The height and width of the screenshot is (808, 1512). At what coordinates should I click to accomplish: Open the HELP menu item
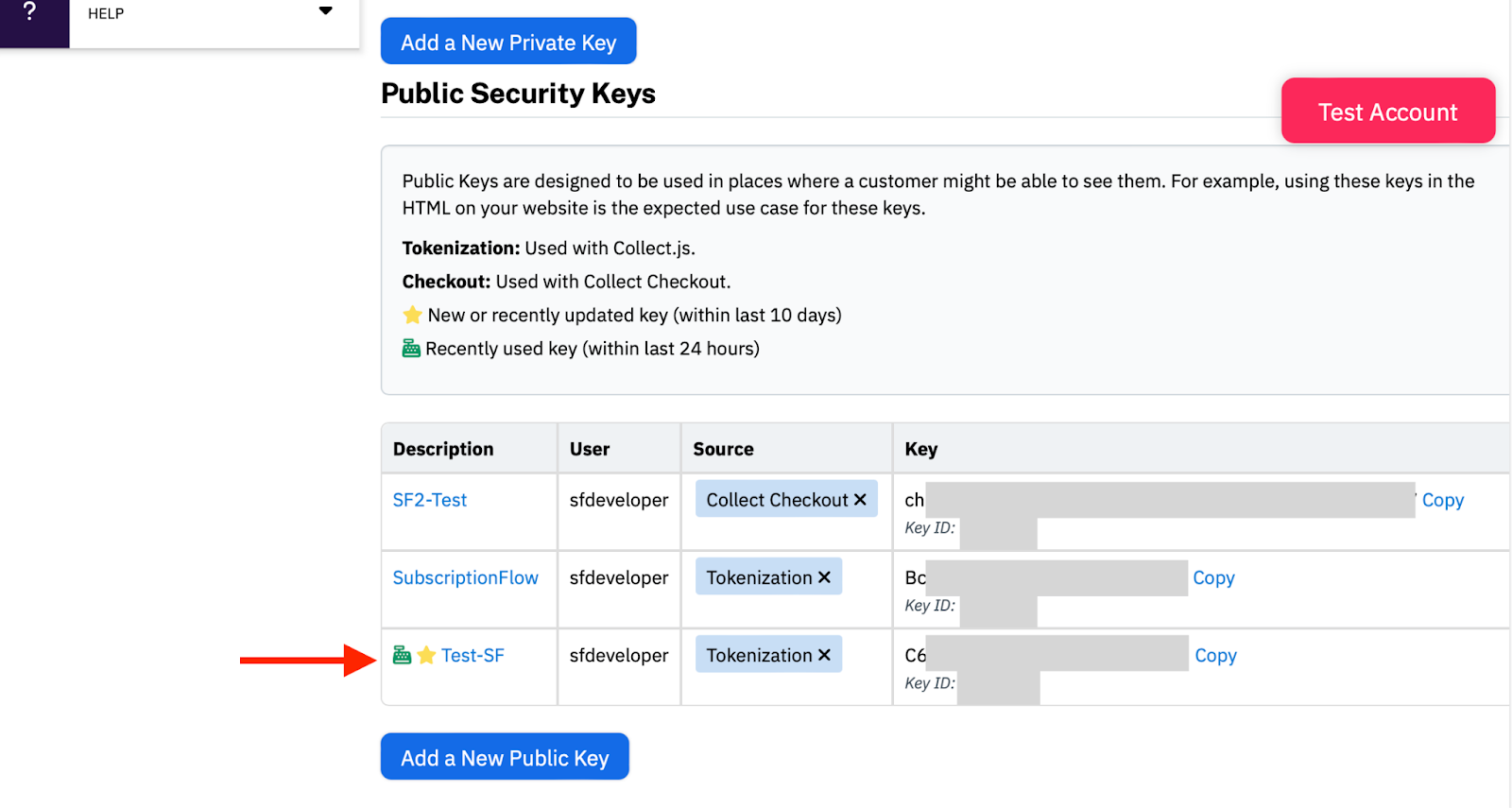click(106, 13)
